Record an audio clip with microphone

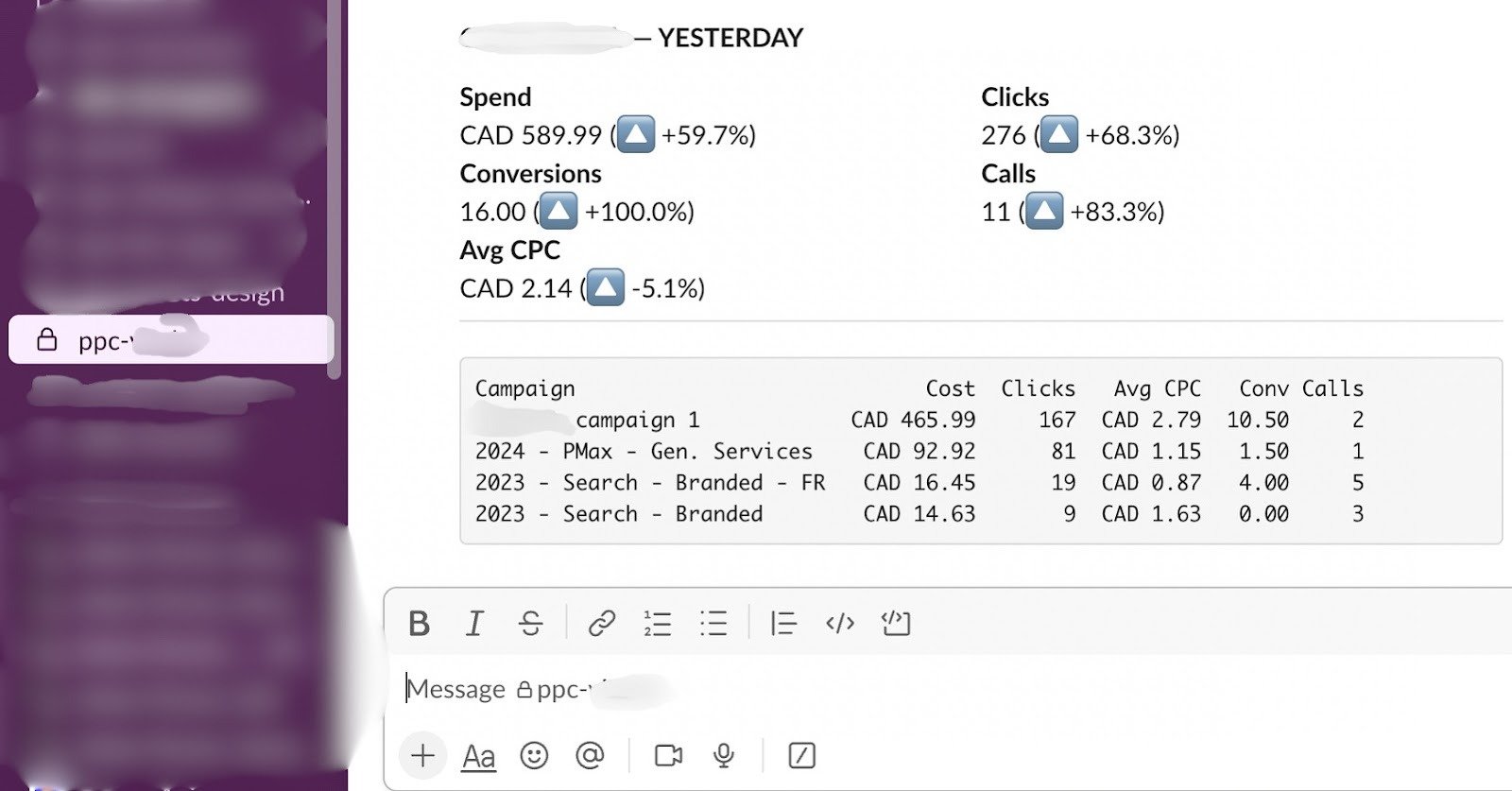pos(724,755)
